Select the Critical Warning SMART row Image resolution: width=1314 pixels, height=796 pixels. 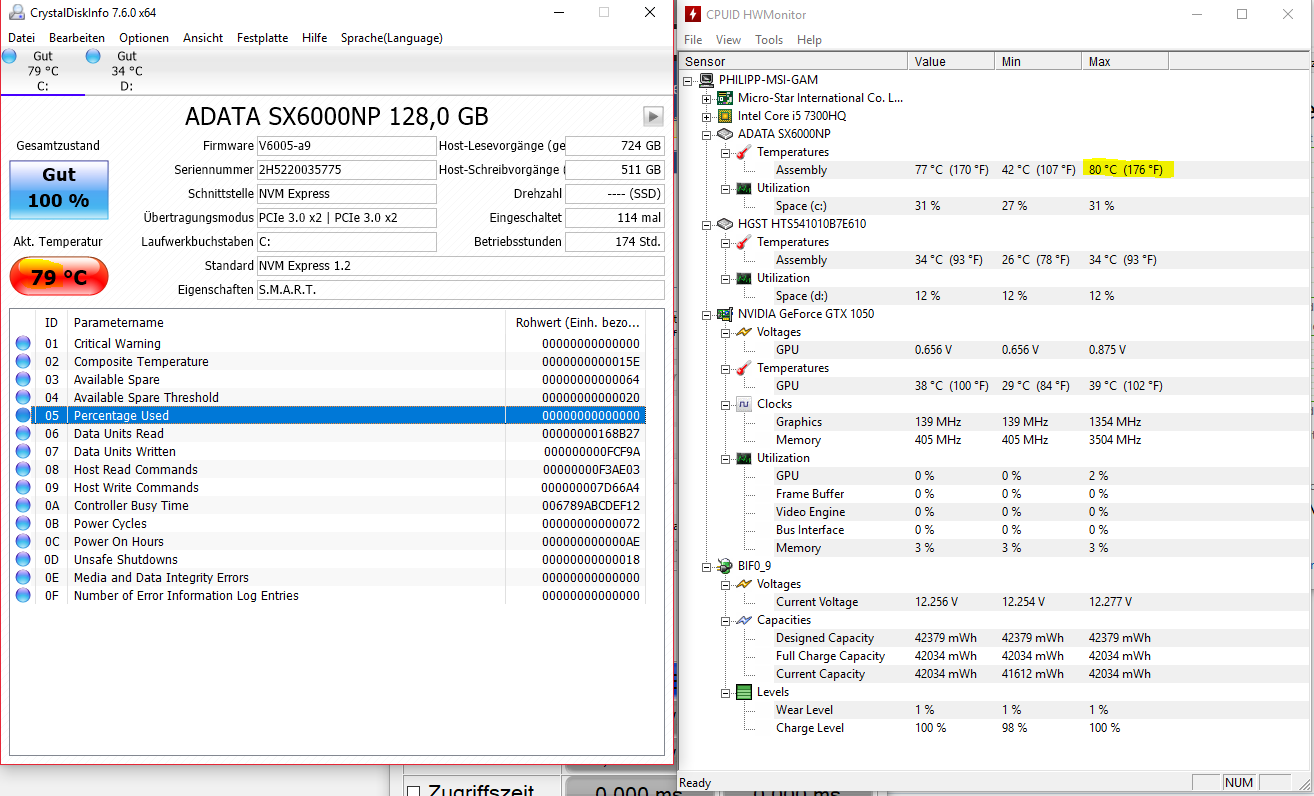328,344
